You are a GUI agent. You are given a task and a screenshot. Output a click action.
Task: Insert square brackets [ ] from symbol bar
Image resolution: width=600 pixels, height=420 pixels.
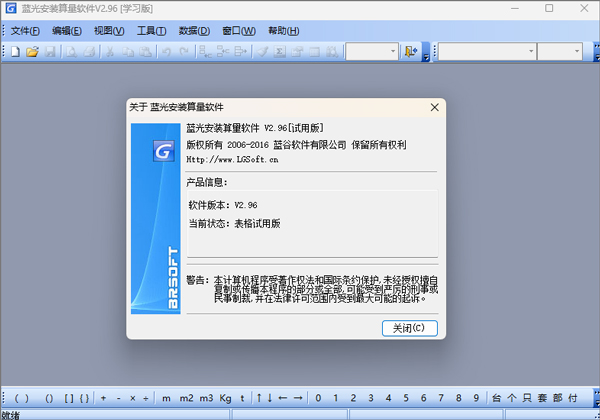[x=69, y=398]
